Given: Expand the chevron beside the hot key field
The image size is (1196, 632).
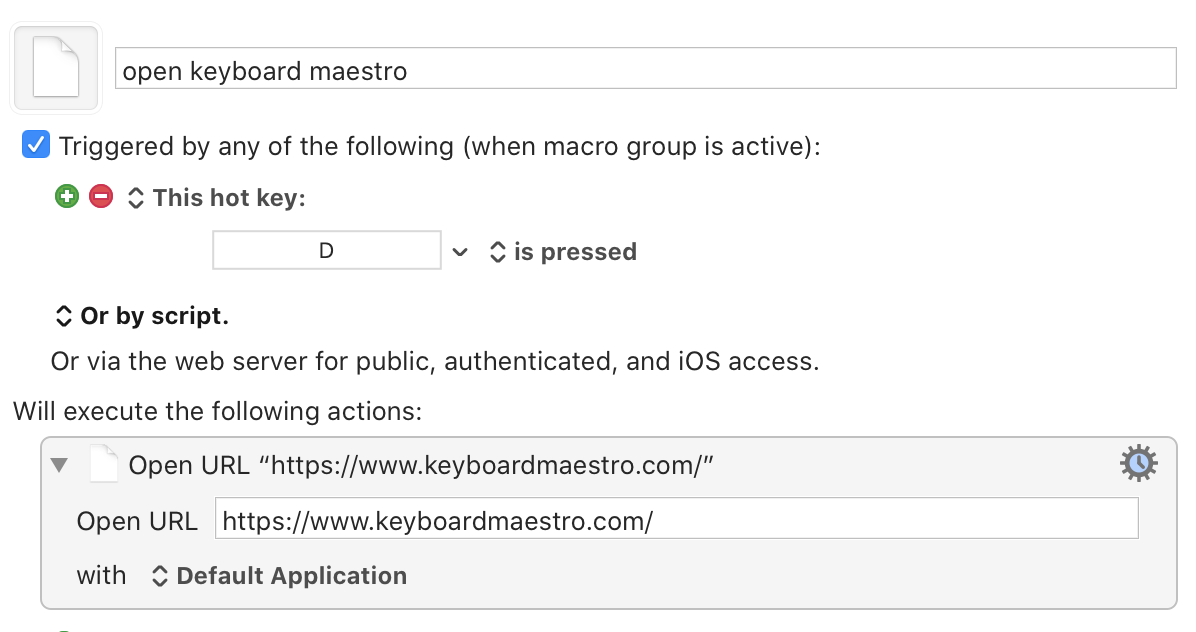Looking at the screenshot, I should coord(460,252).
